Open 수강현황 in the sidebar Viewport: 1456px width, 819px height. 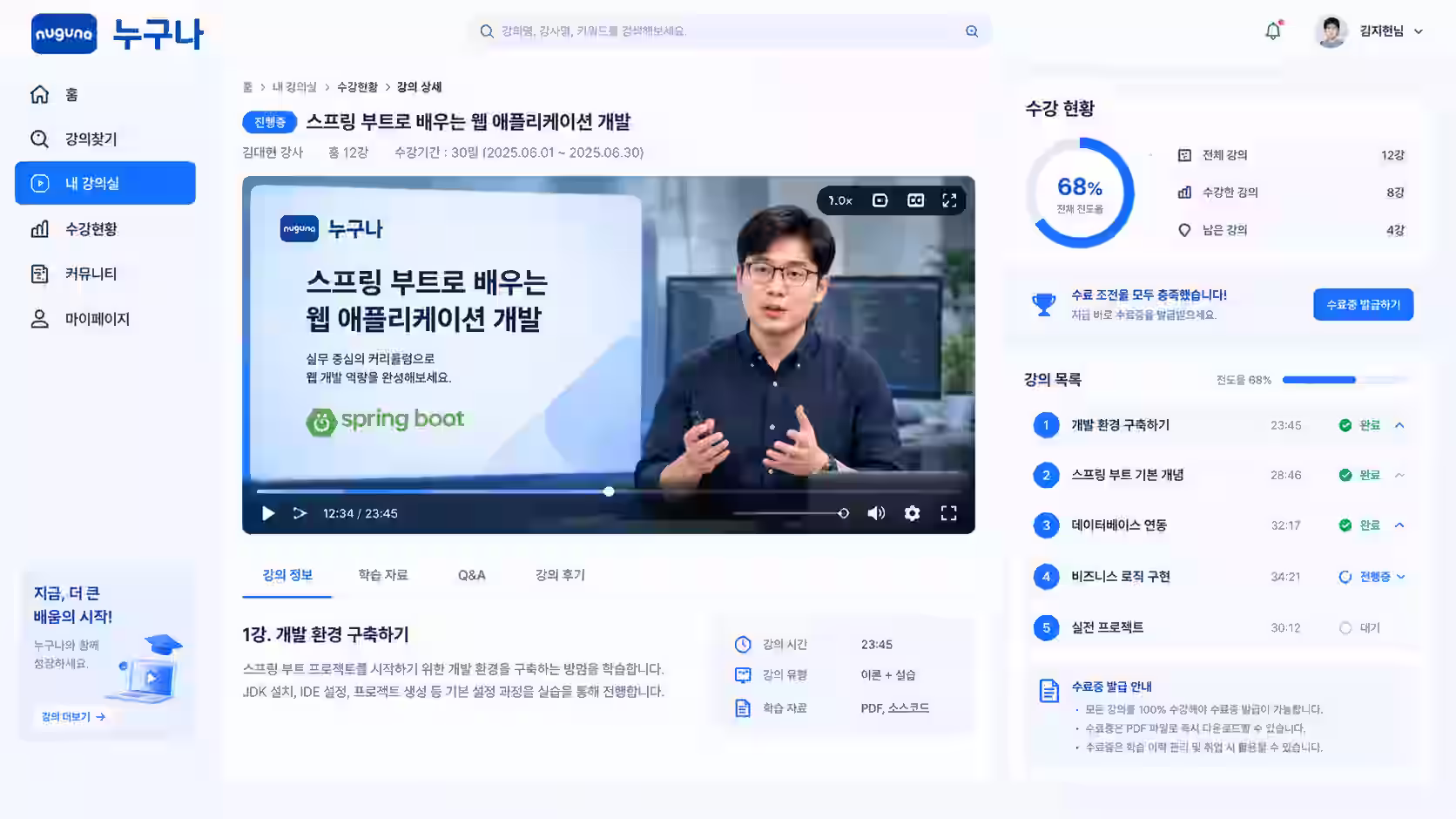[104, 229]
